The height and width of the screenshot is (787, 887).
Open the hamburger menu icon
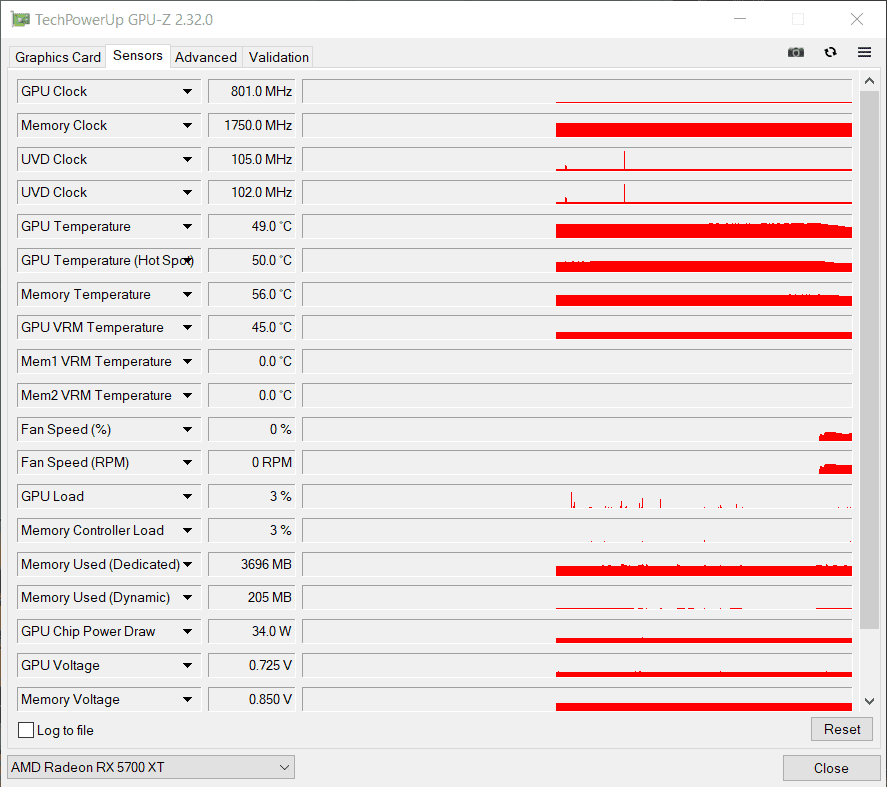(x=864, y=53)
